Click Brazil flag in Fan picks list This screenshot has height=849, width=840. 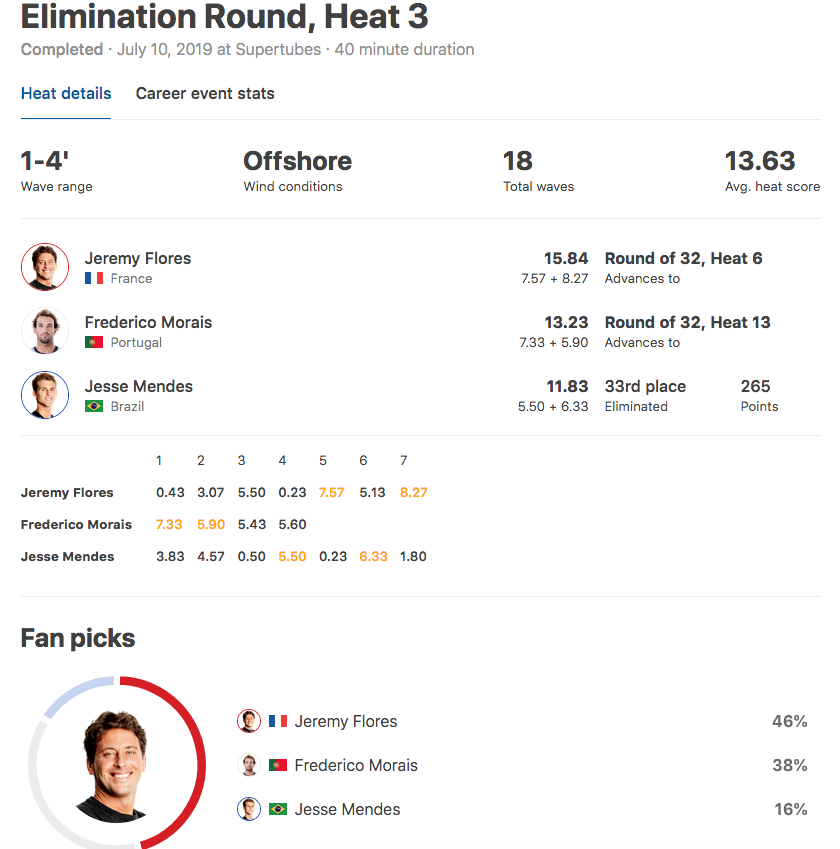(278, 809)
